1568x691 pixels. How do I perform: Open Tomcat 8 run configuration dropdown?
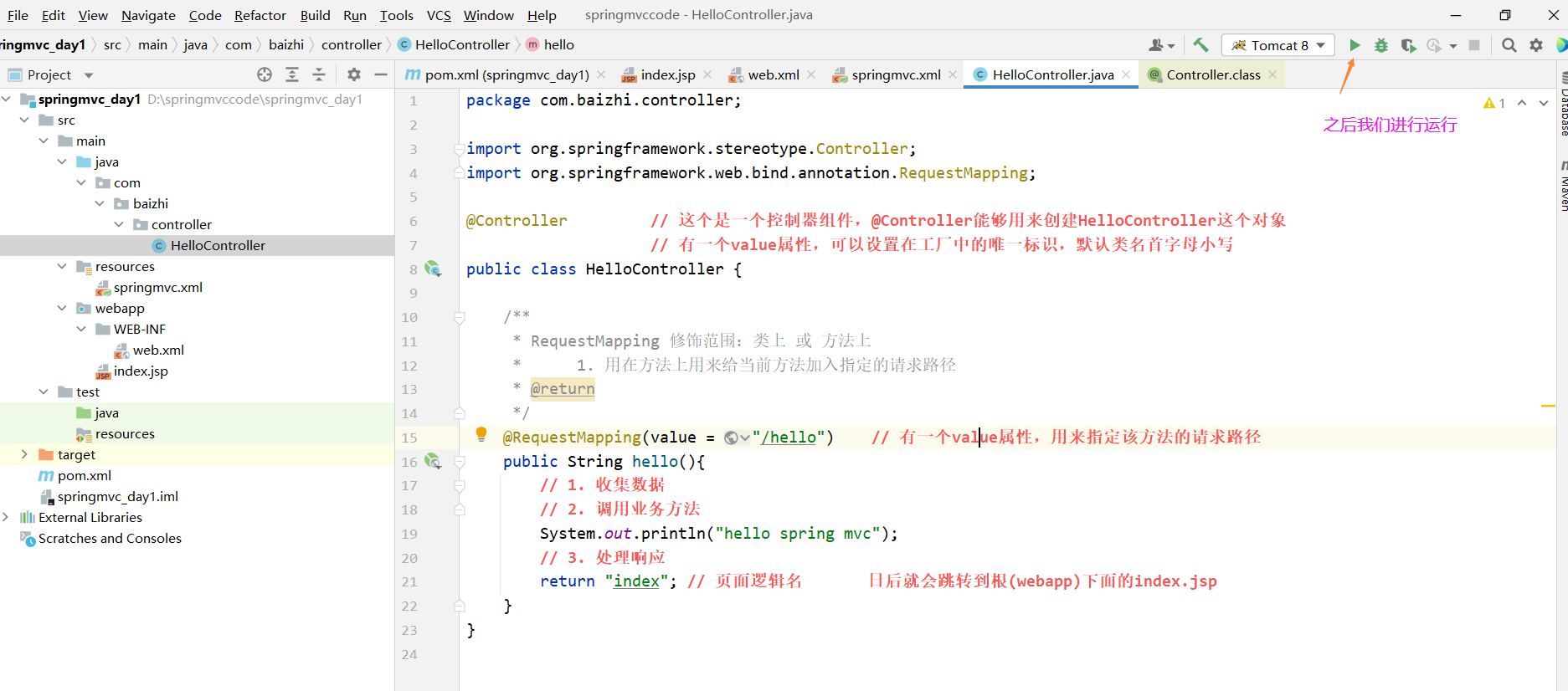(1278, 45)
